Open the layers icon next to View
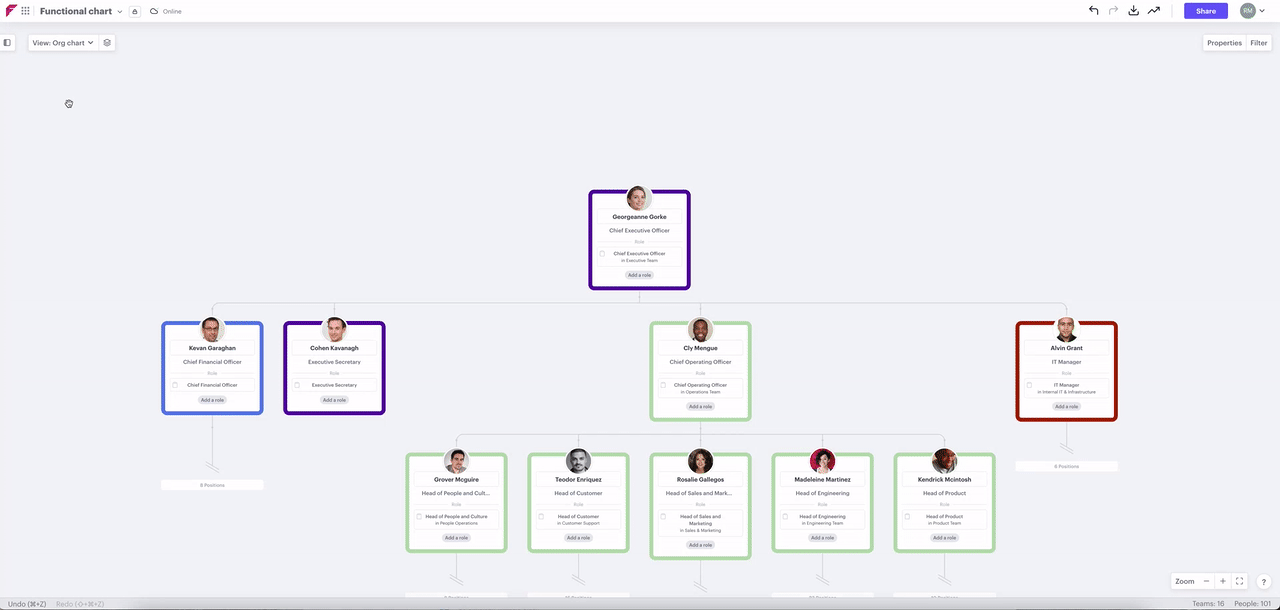Viewport: 1280px width, 610px height. (107, 43)
